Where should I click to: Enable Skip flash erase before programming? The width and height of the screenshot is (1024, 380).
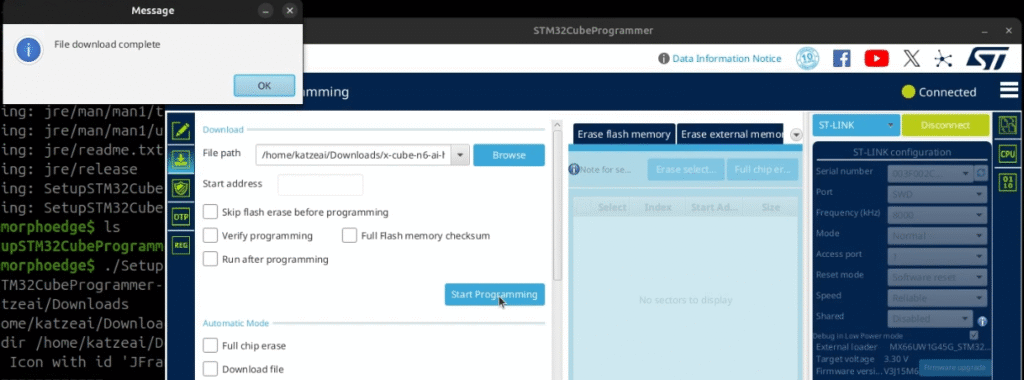pyautogui.click(x=210, y=212)
